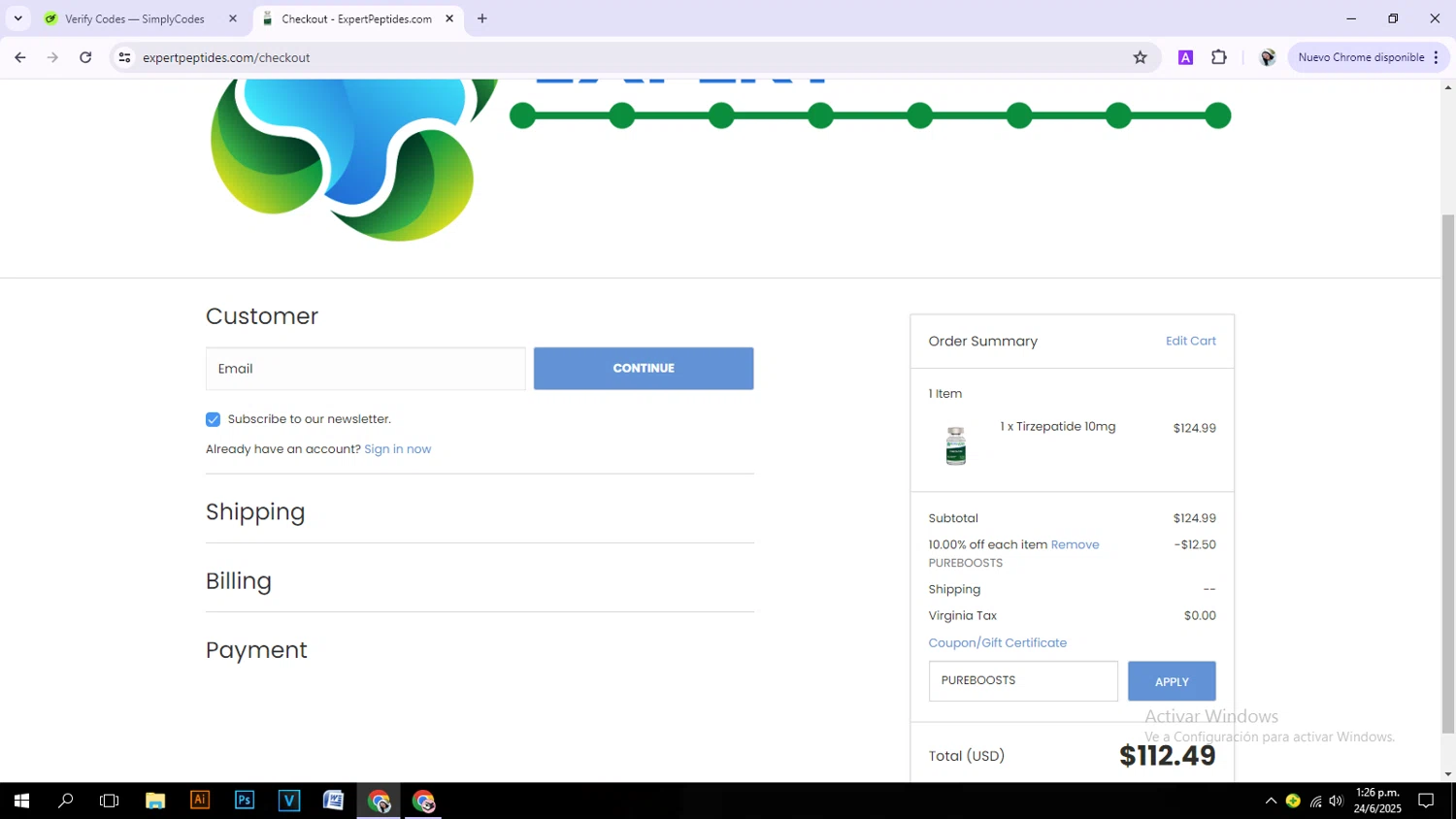Switch to Verify Codes — SimplyCodes tab
Screen dimensions: 1456x819
click(x=135, y=18)
